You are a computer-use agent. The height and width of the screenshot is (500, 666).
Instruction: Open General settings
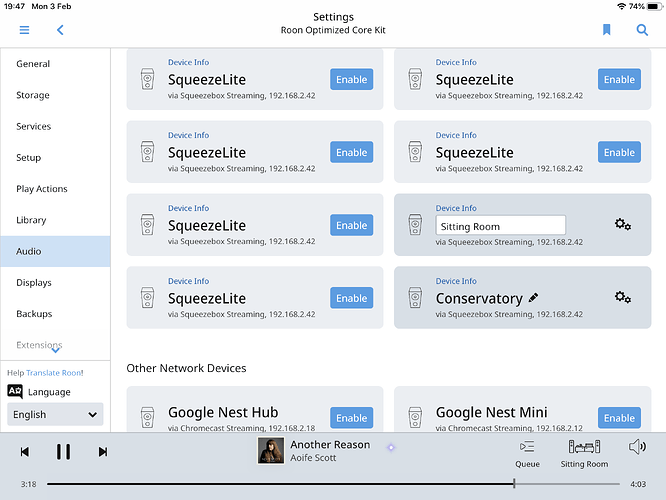pyautogui.click(x=55, y=64)
